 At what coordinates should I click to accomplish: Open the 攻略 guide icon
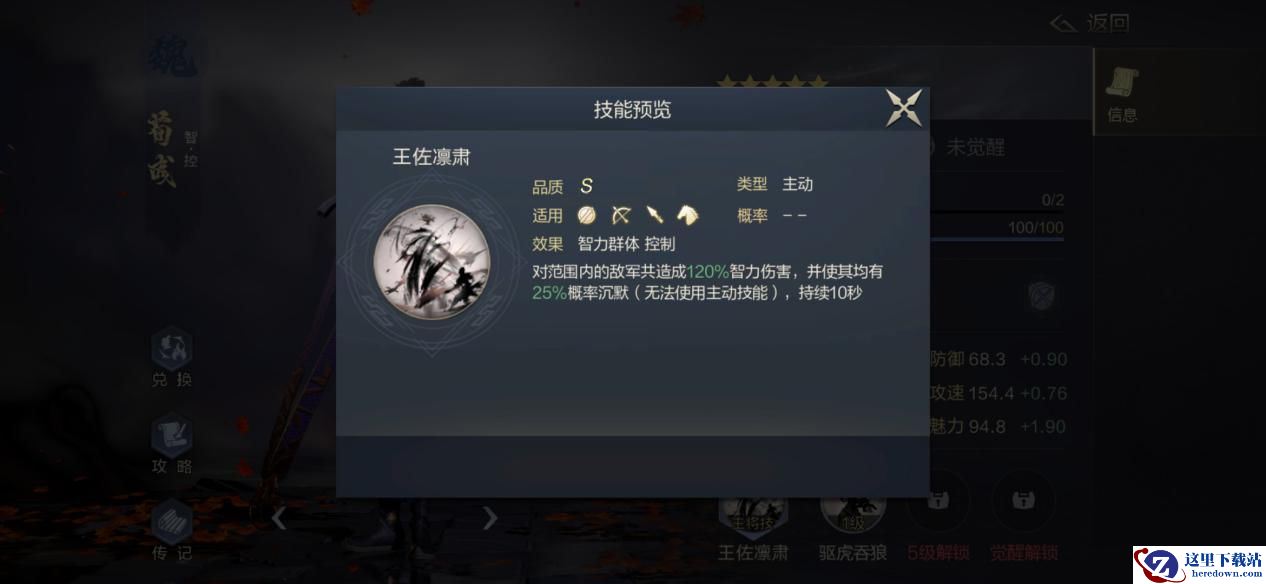172,445
